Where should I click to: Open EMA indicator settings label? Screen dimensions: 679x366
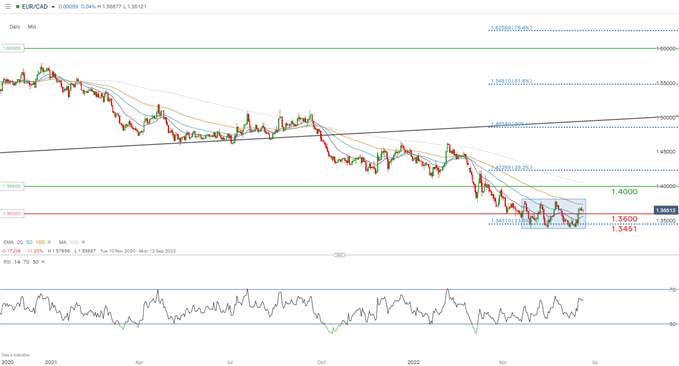point(8,242)
